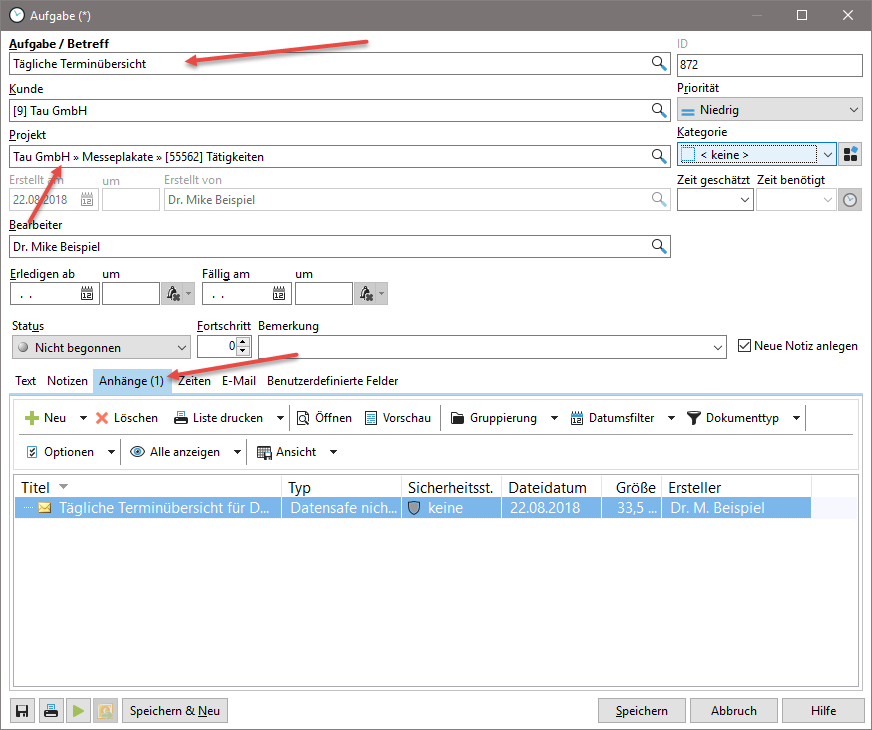The height and width of the screenshot is (730, 872).
Task: Click the printer icon at bottom left
Action: (50, 711)
